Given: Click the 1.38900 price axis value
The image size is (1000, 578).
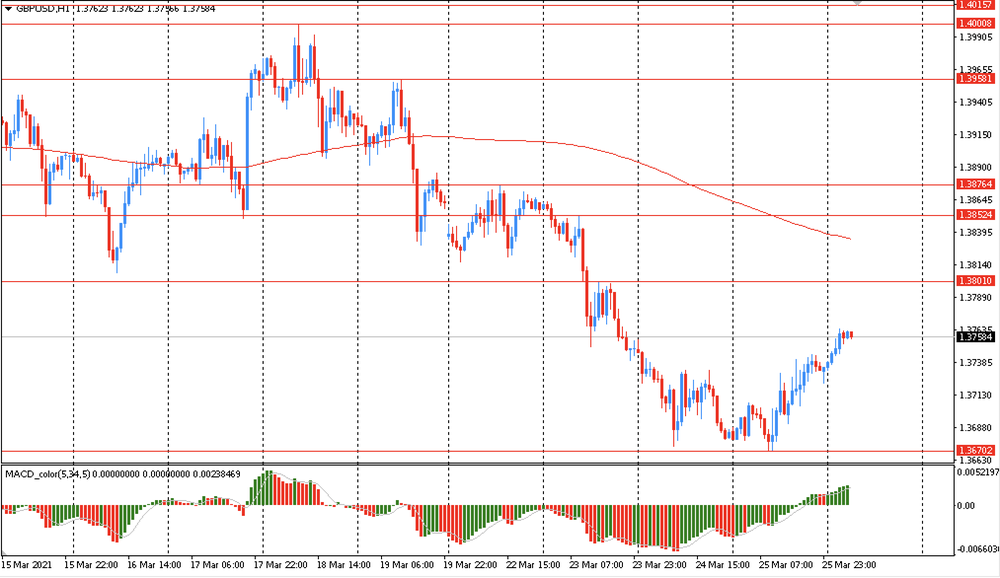Looking at the screenshot, I should 976,167.
